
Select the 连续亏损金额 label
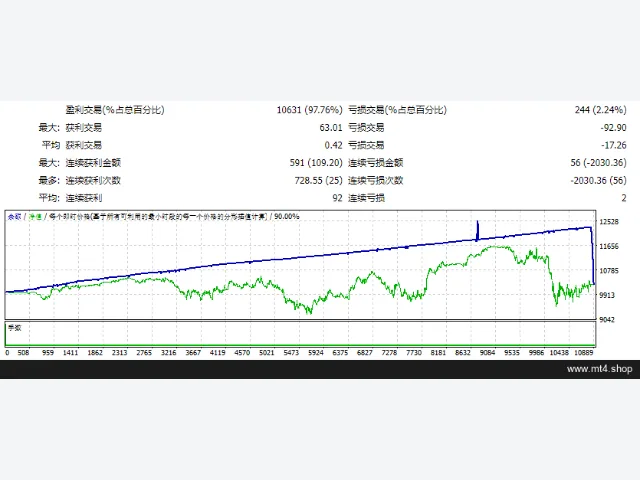tap(376, 163)
